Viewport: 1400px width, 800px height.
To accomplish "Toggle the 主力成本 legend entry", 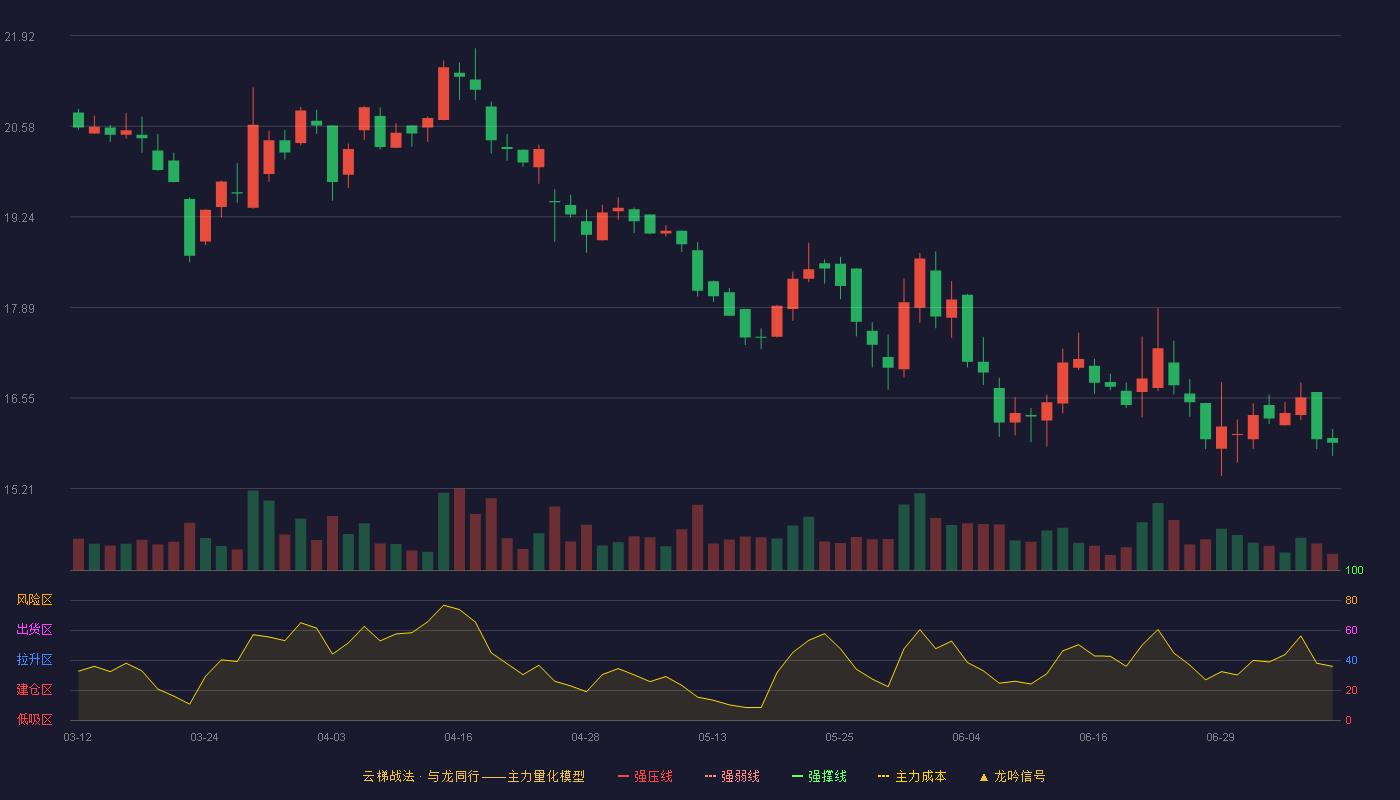I will click(912, 776).
